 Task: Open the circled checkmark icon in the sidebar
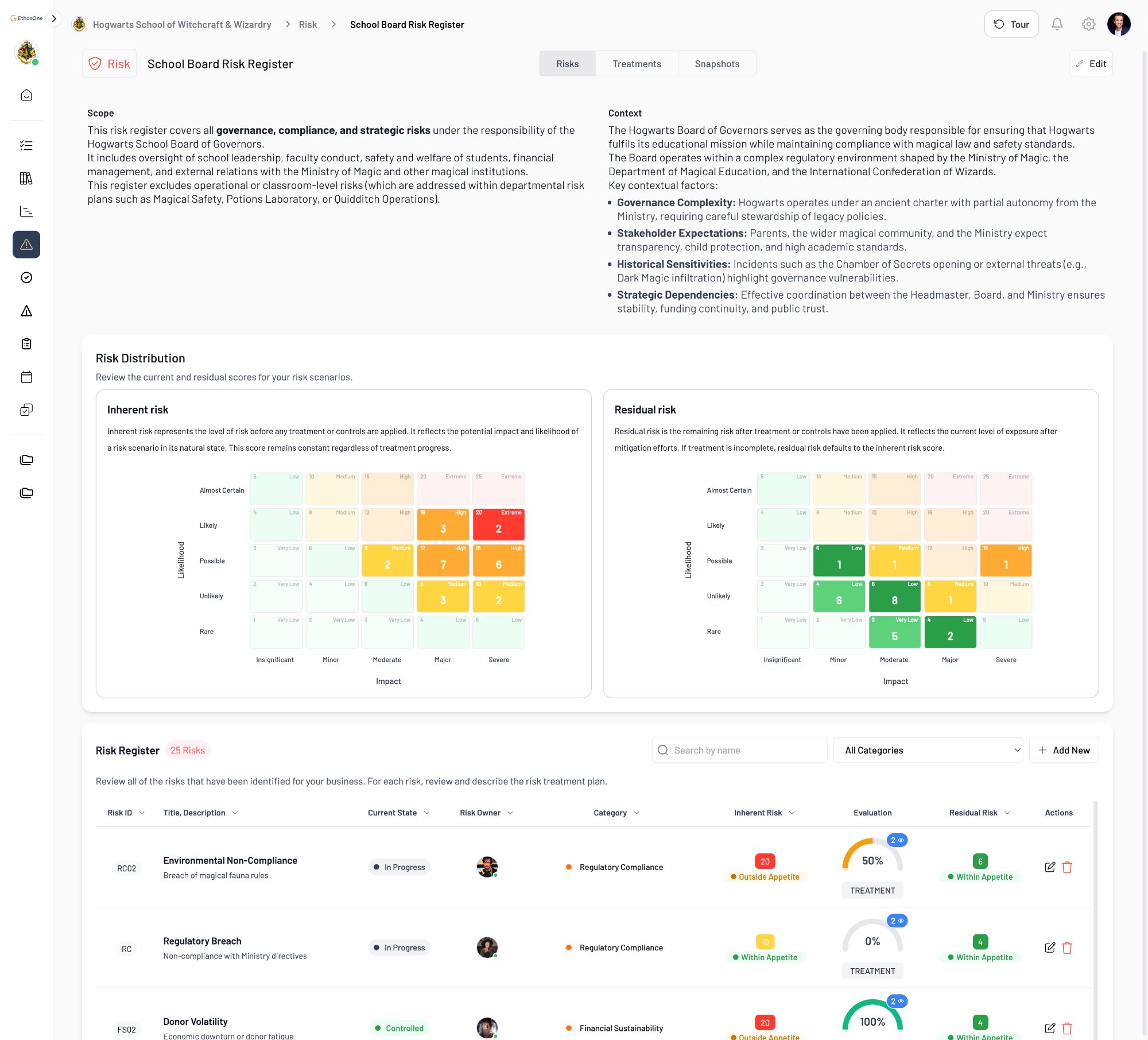[x=26, y=278]
